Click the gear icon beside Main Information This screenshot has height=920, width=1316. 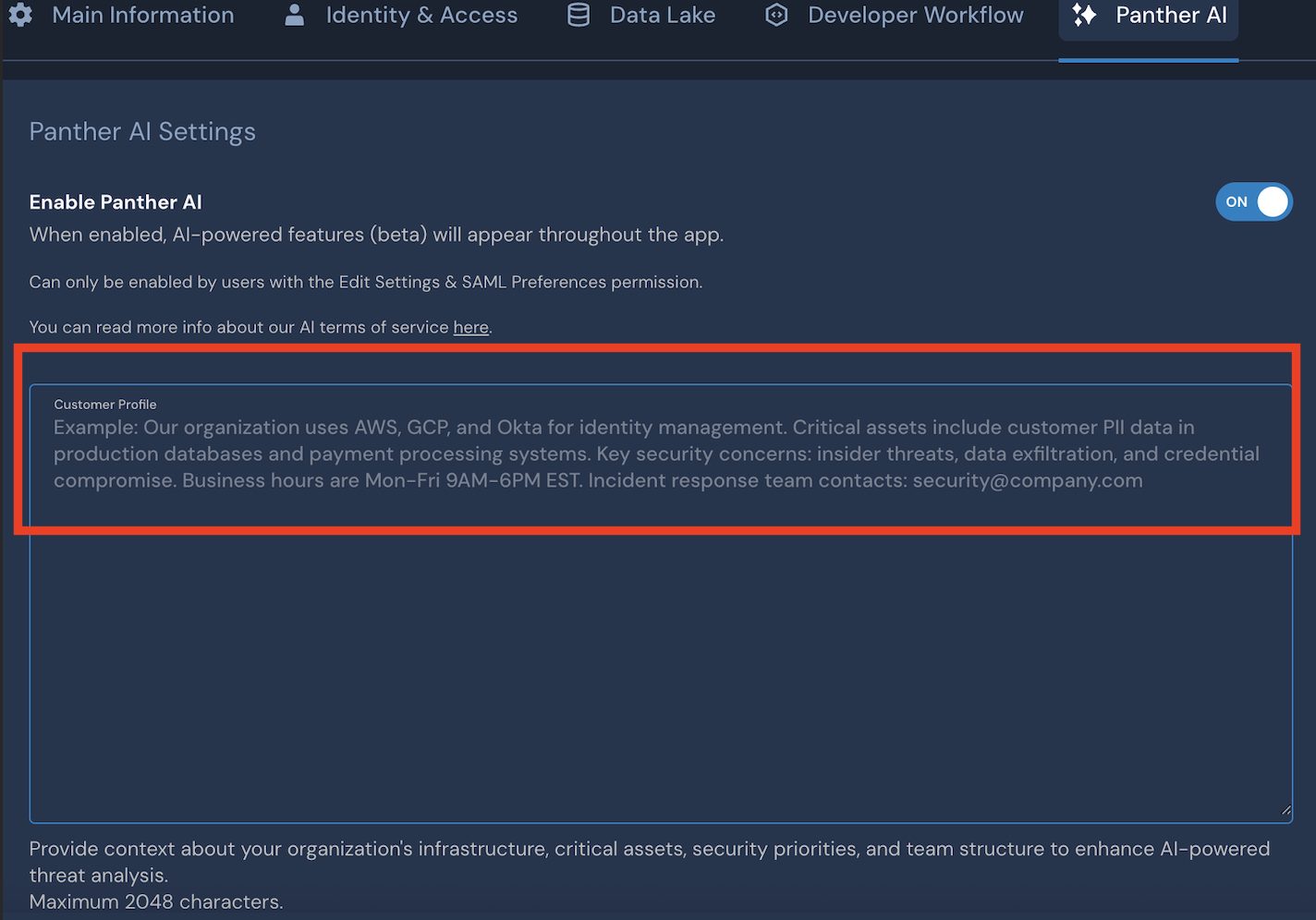pos(20,15)
